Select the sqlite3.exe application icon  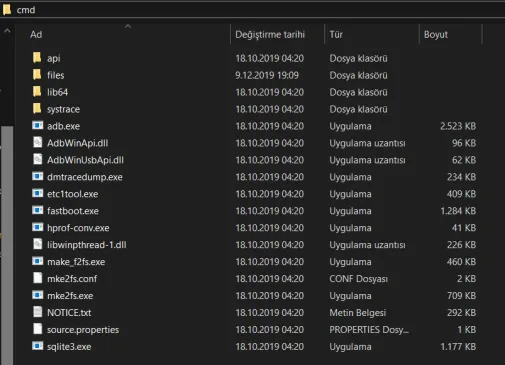[37, 346]
